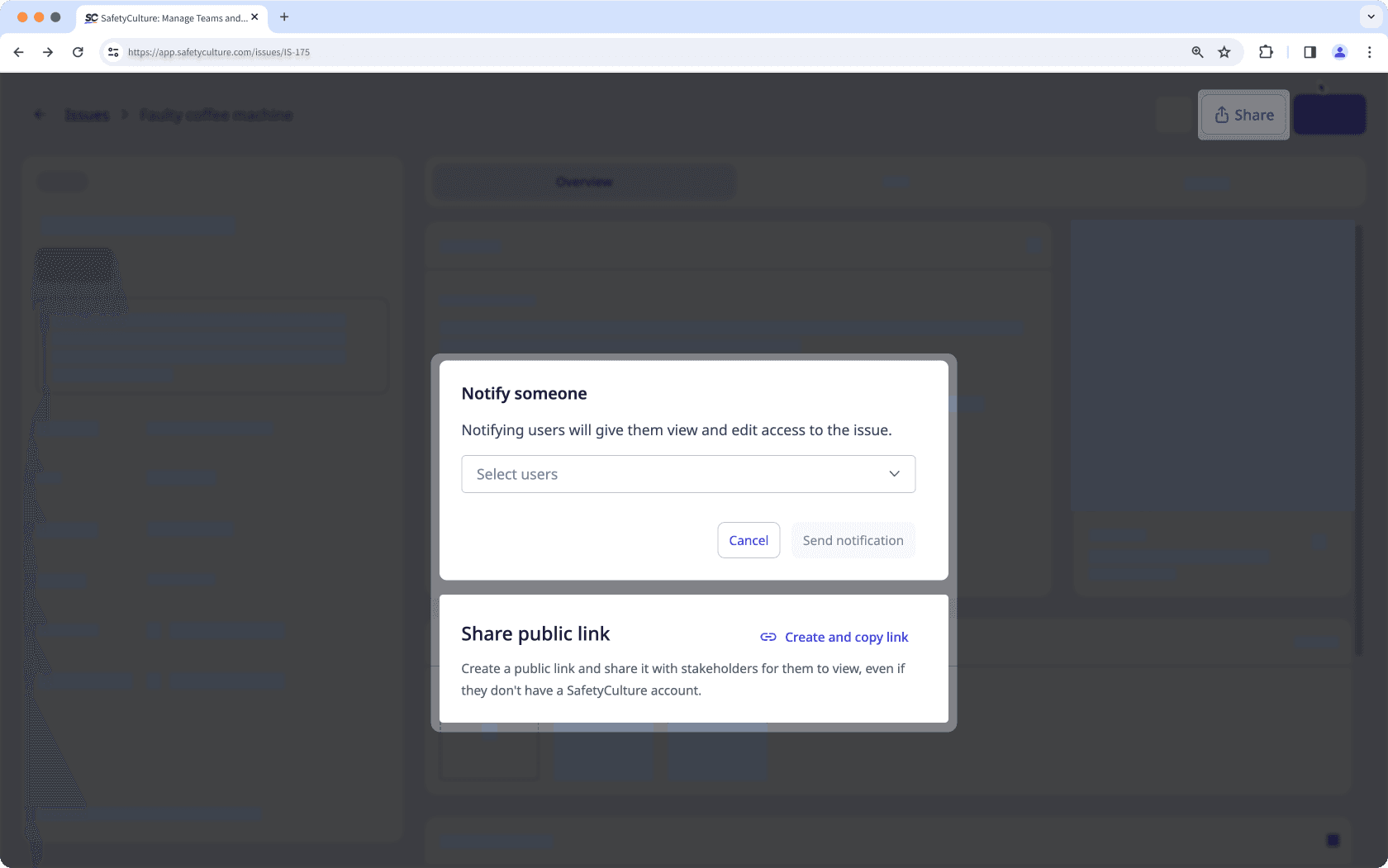Open the browser three-dot menu
This screenshot has width=1388, height=868.
point(1370,51)
